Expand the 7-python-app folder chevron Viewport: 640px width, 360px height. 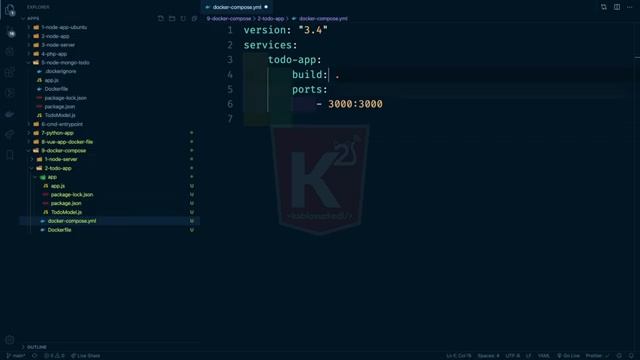point(29,133)
